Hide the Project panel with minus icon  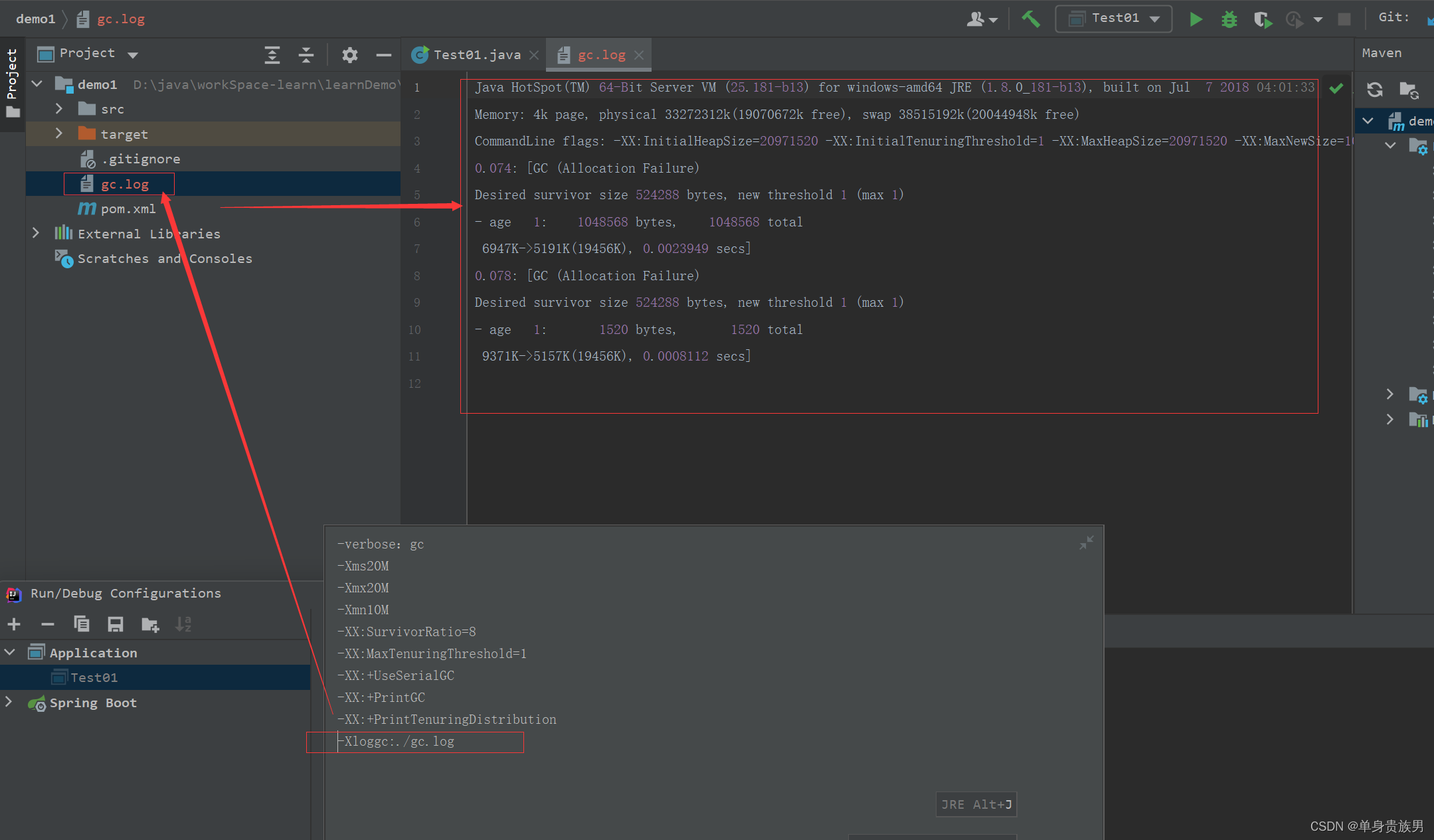pyautogui.click(x=383, y=54)
